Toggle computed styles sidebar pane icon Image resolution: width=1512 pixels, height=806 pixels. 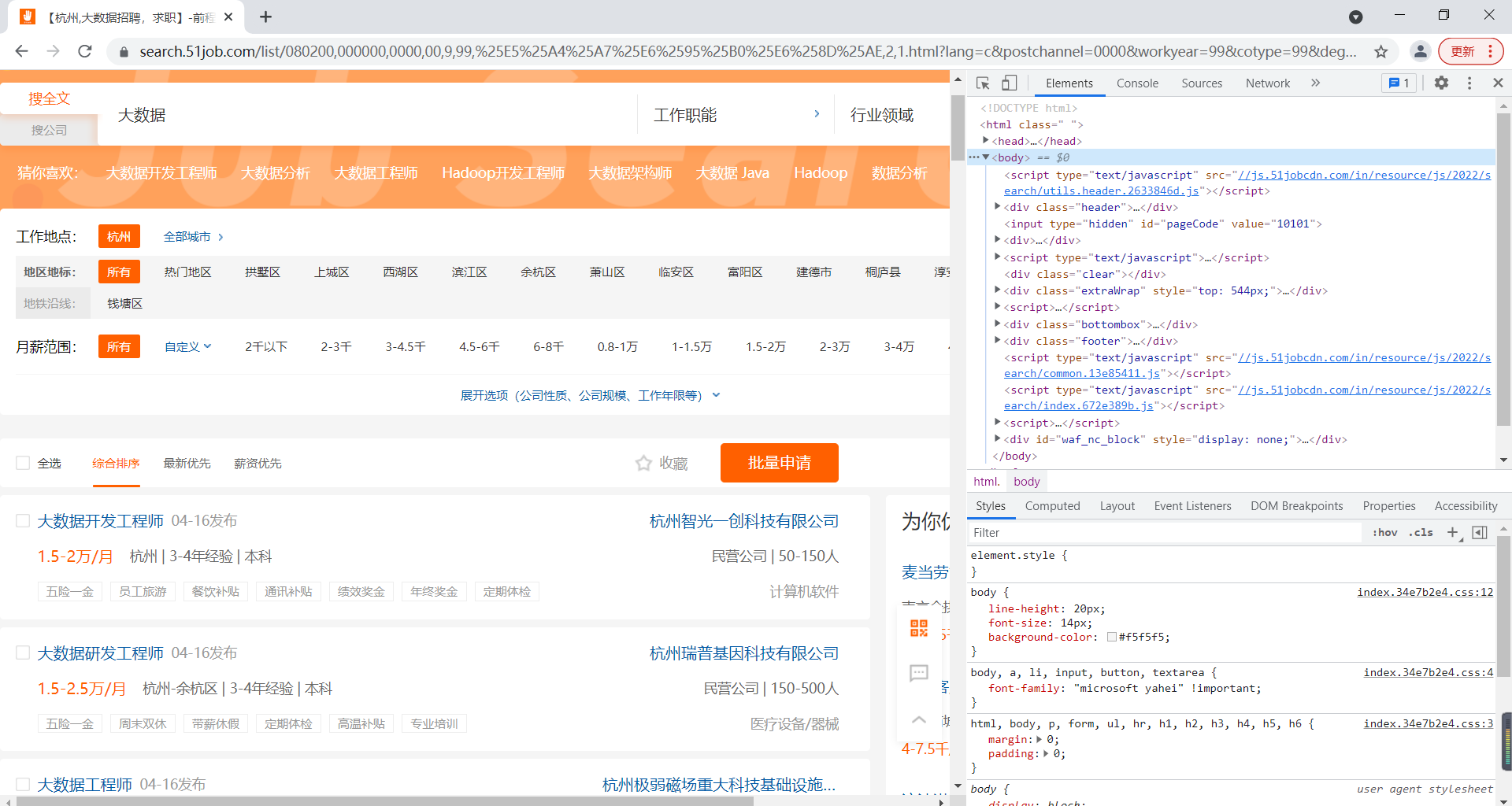(x=1480, y=533)
